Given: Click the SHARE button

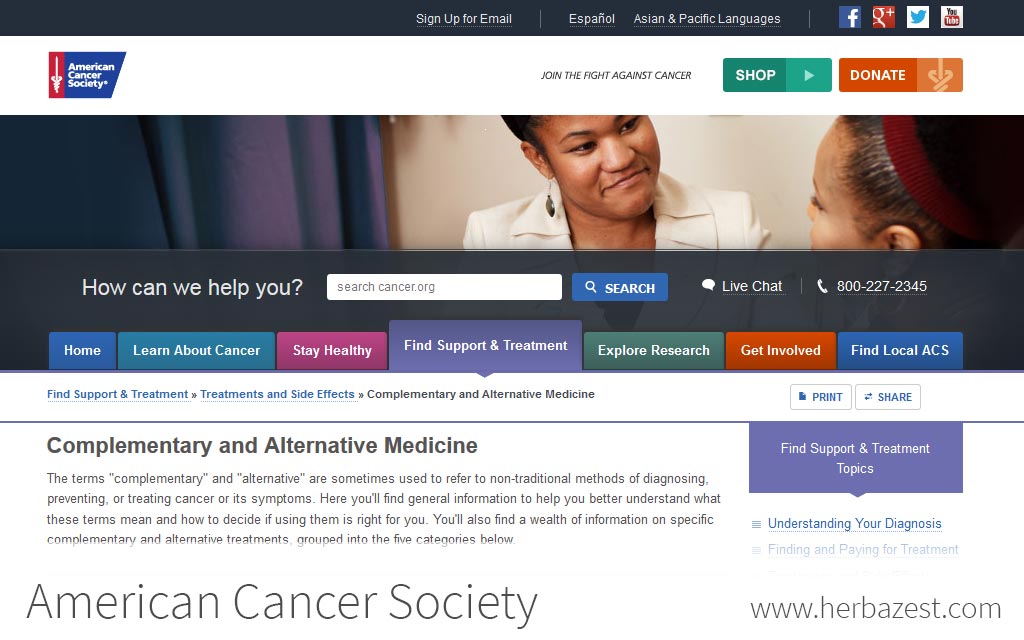Looking at the screenshot, I should pyautogui.click(x=888, y=397).
